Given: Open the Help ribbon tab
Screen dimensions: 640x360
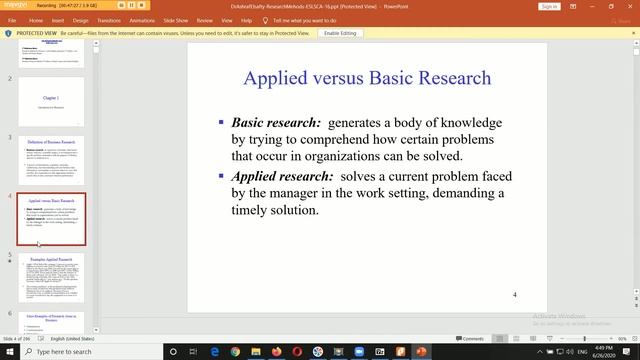Looking at the screenshot, I should [246, 20].
